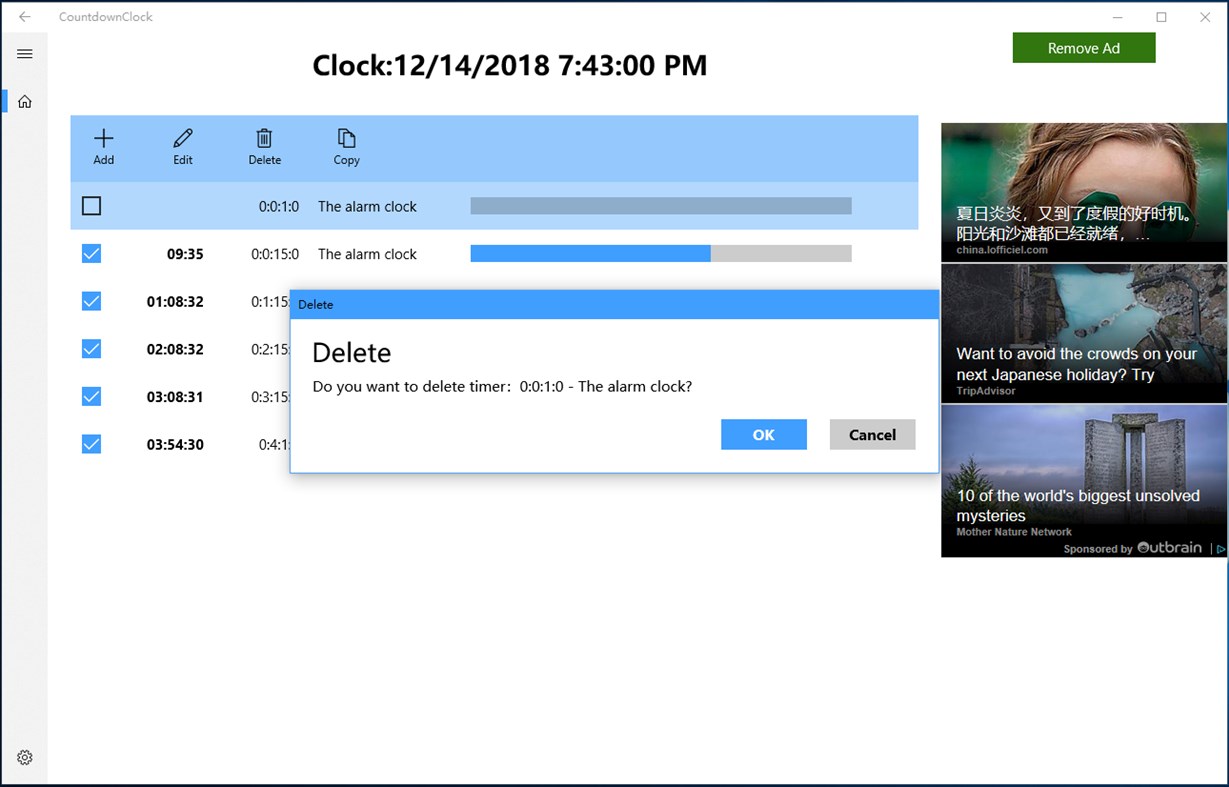Use the Copy timer tool

[x=346, y=146]
